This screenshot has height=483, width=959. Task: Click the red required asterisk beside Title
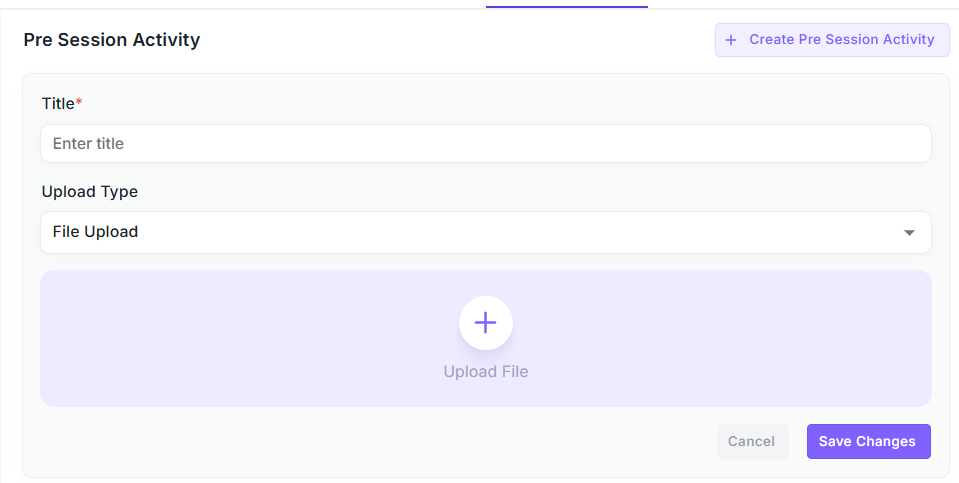[79, 102]
